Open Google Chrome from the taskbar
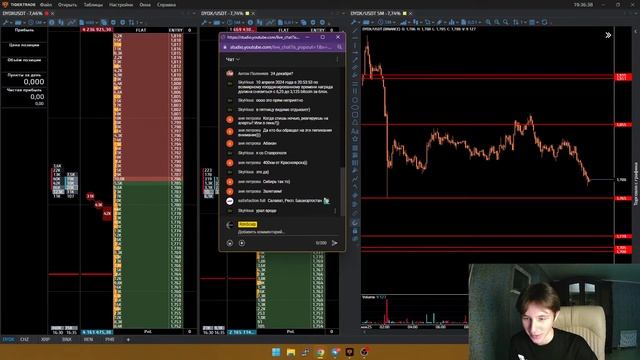Viewport: 640px width, 360px height. coord(320,352)
